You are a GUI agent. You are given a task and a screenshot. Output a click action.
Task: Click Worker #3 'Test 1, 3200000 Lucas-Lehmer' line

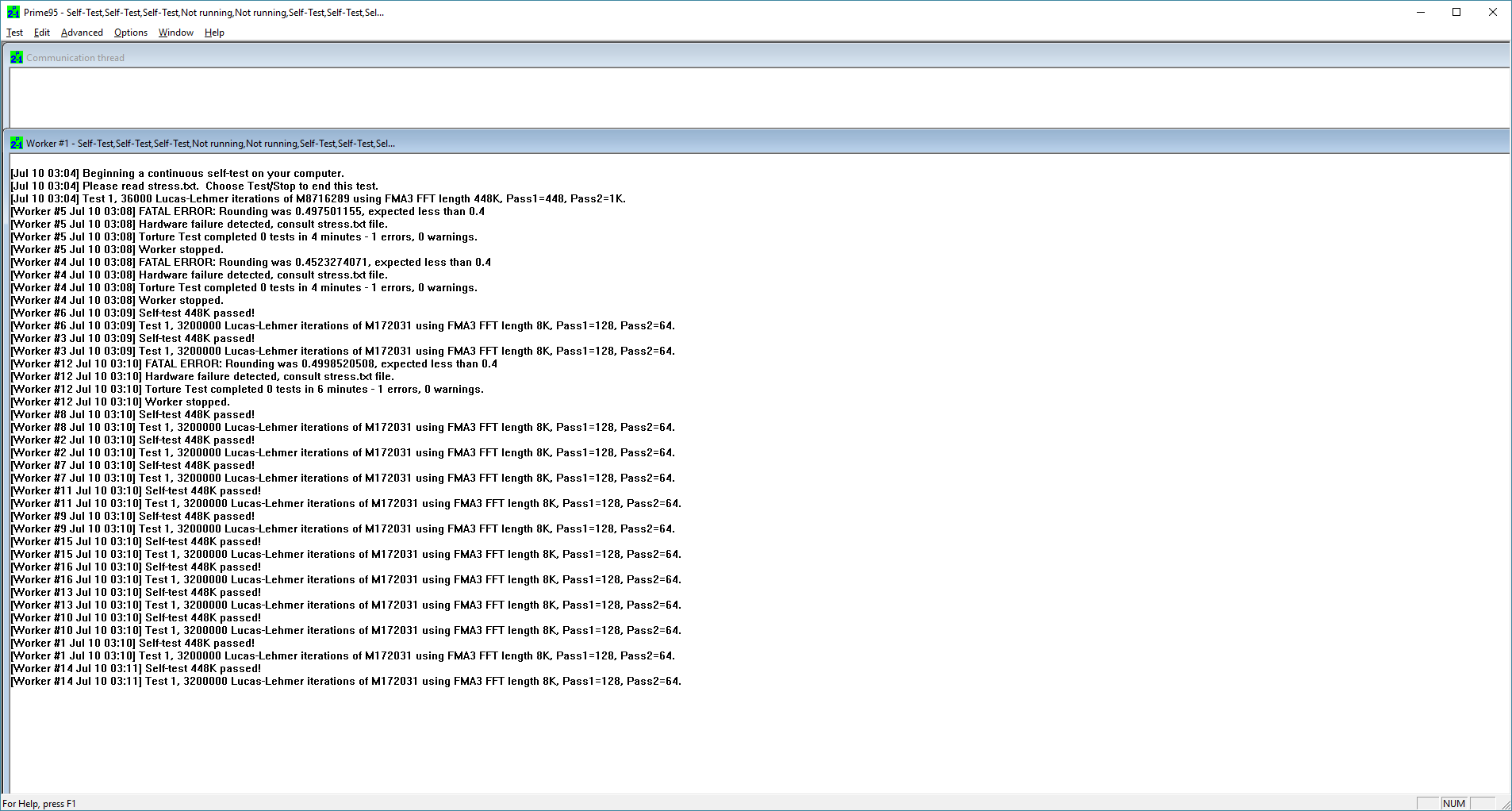(x=343, y=351)
